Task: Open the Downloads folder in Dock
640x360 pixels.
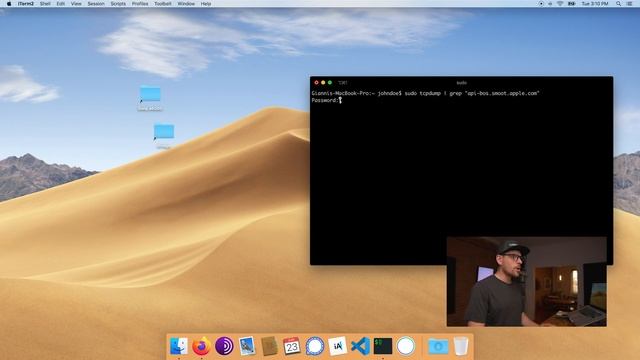Action: pyautogui.click(x=438, y=346)
